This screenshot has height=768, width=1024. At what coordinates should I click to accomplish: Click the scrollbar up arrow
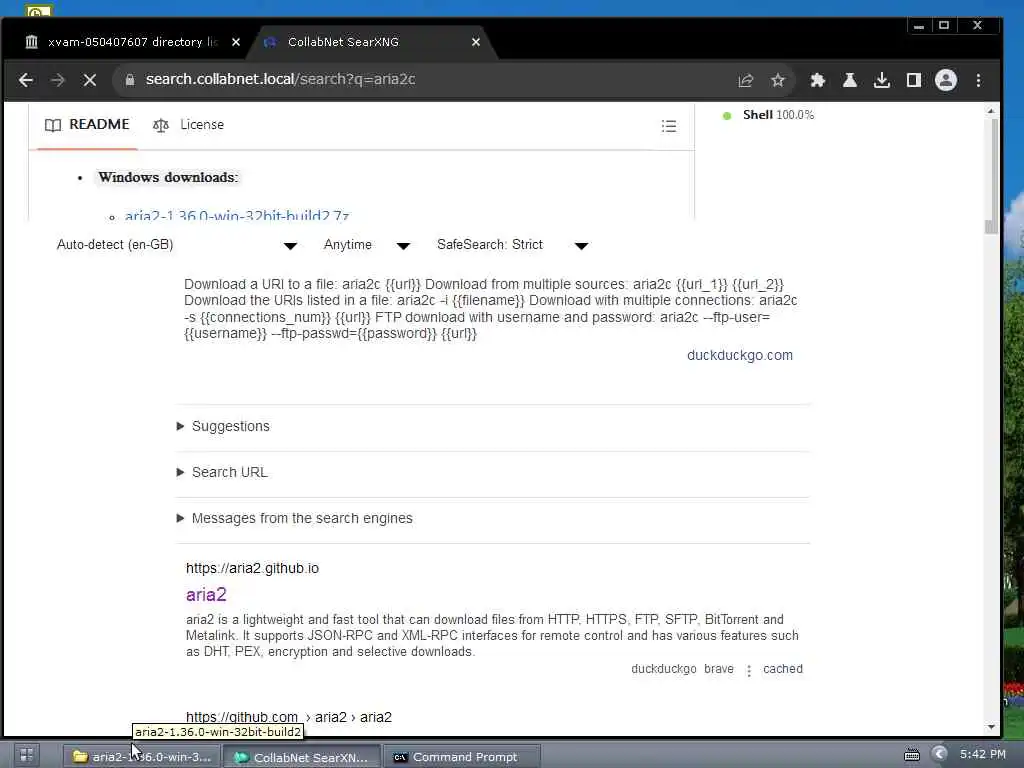[991, 111]
